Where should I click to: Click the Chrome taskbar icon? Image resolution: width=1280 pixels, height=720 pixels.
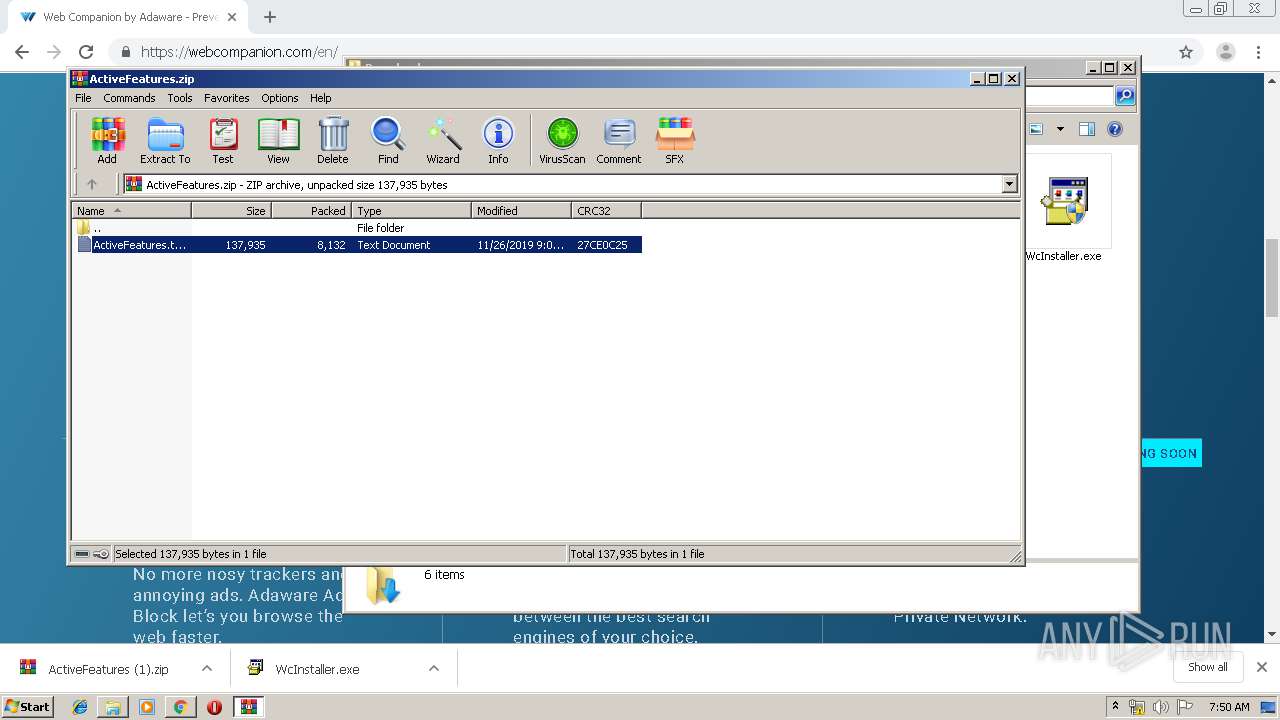point(180,707)
